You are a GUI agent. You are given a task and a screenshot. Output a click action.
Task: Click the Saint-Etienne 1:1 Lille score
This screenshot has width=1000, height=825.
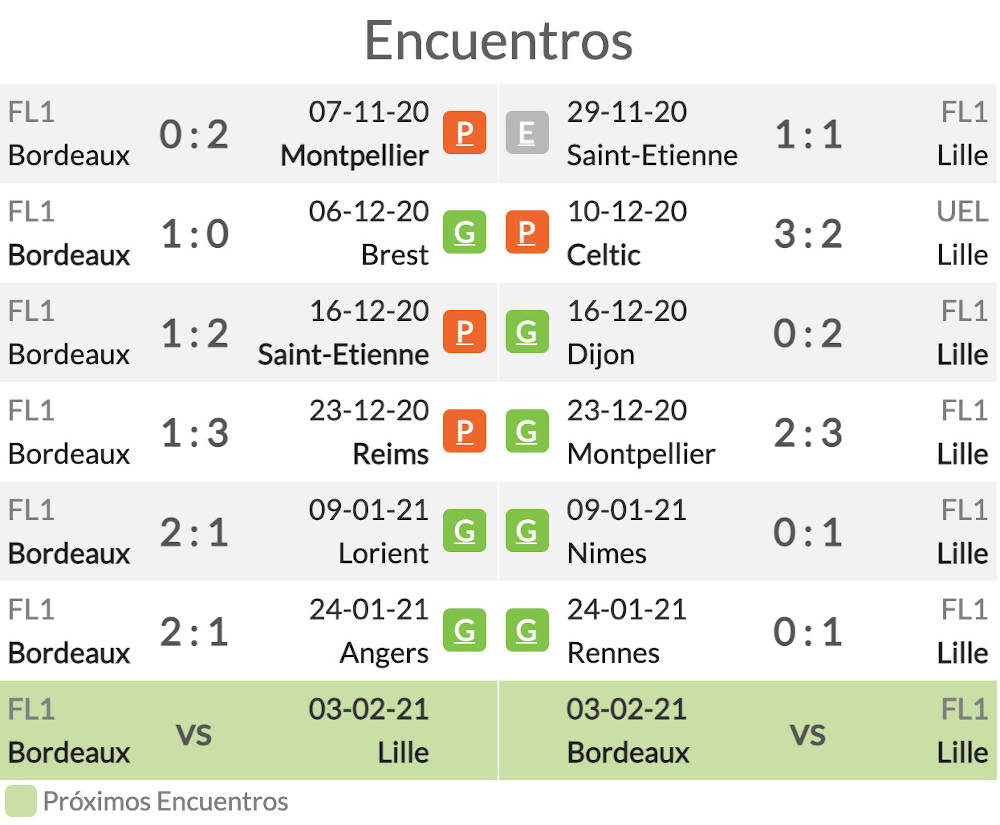click(x=808, y=135)
